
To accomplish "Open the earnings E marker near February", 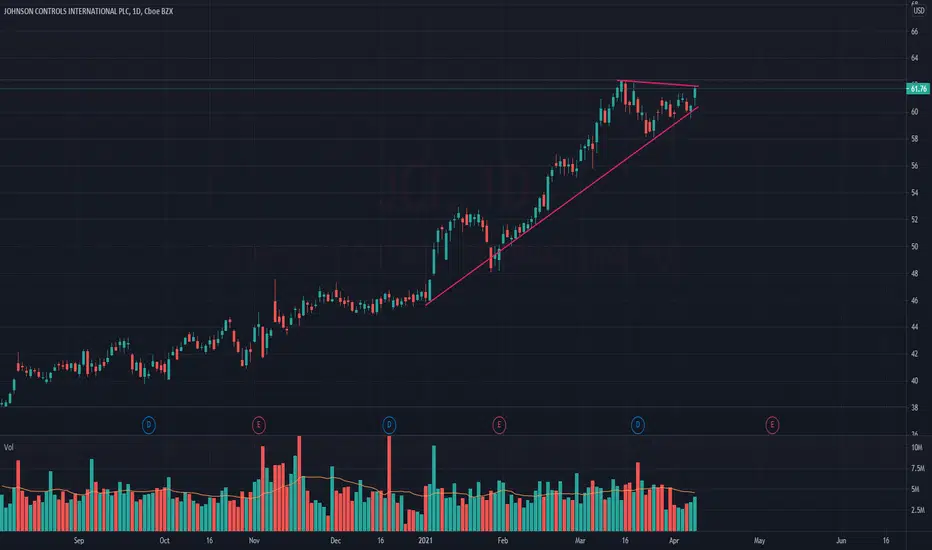I will tap(499, 425).
